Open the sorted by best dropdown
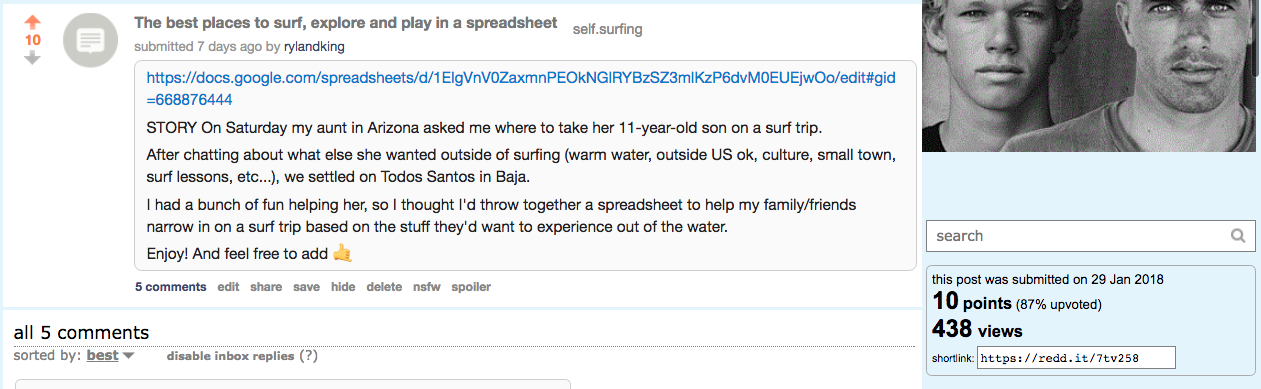Viewport: 1261px width, 389px height. (103, 355)
